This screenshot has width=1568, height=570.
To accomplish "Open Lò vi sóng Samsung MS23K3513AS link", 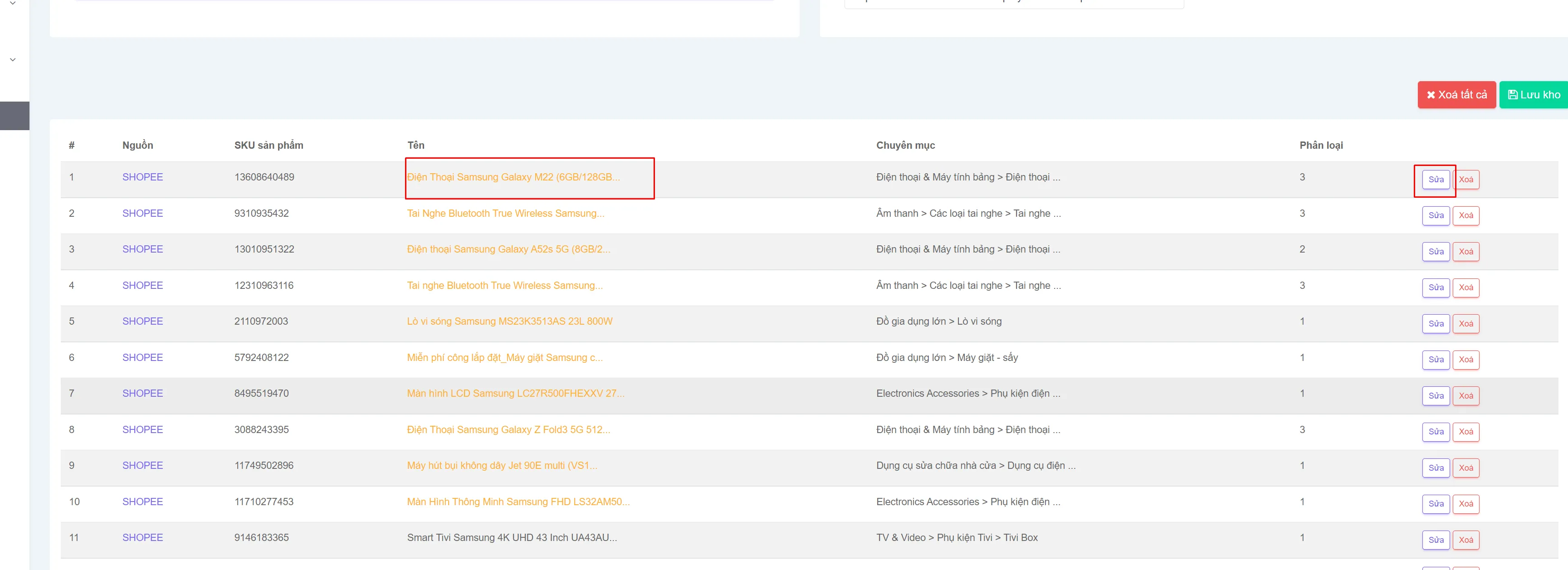I will 509,321.
